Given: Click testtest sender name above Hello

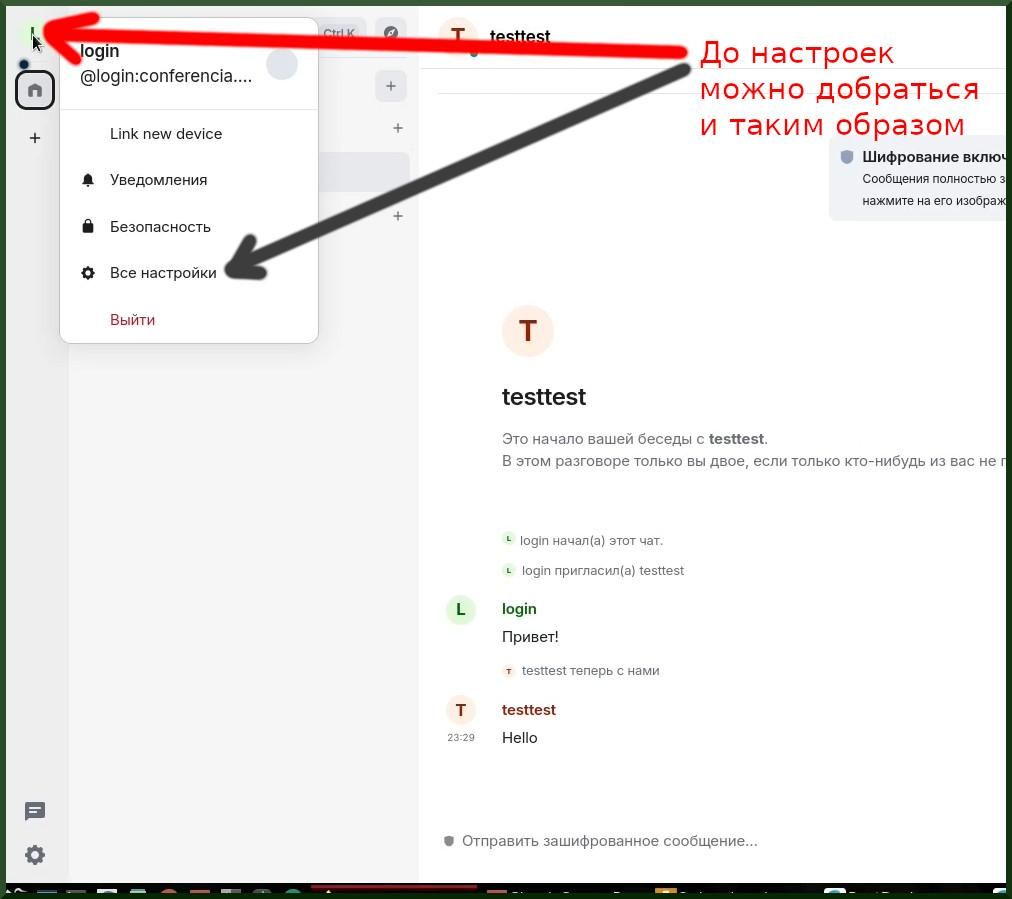Looking at the screenshot, I should click(x=528, y=710).
